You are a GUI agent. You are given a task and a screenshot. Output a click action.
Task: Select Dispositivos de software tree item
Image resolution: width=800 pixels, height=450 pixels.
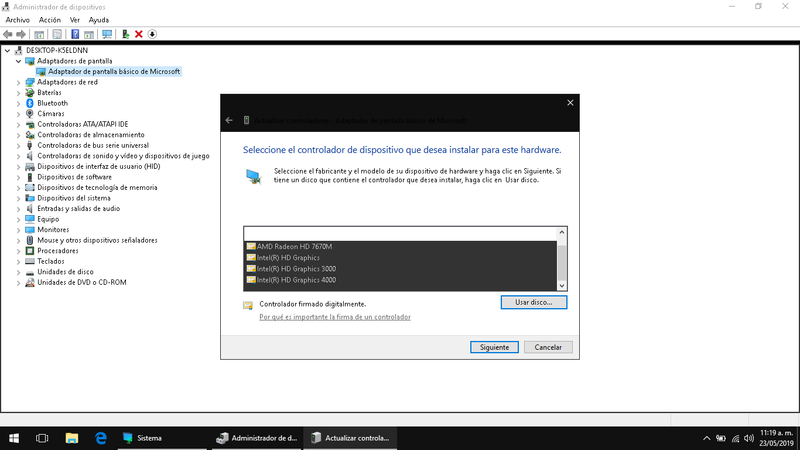(74, 177)
